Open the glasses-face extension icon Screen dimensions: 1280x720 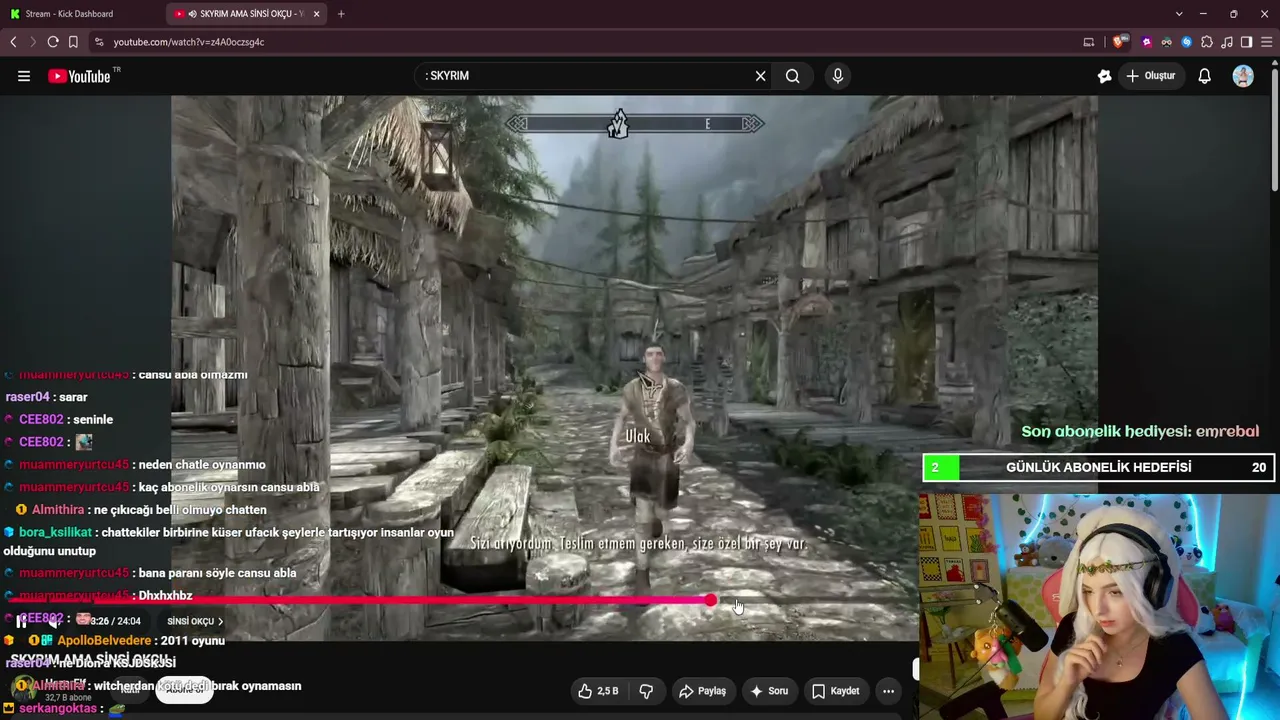tap(1167, 42)
